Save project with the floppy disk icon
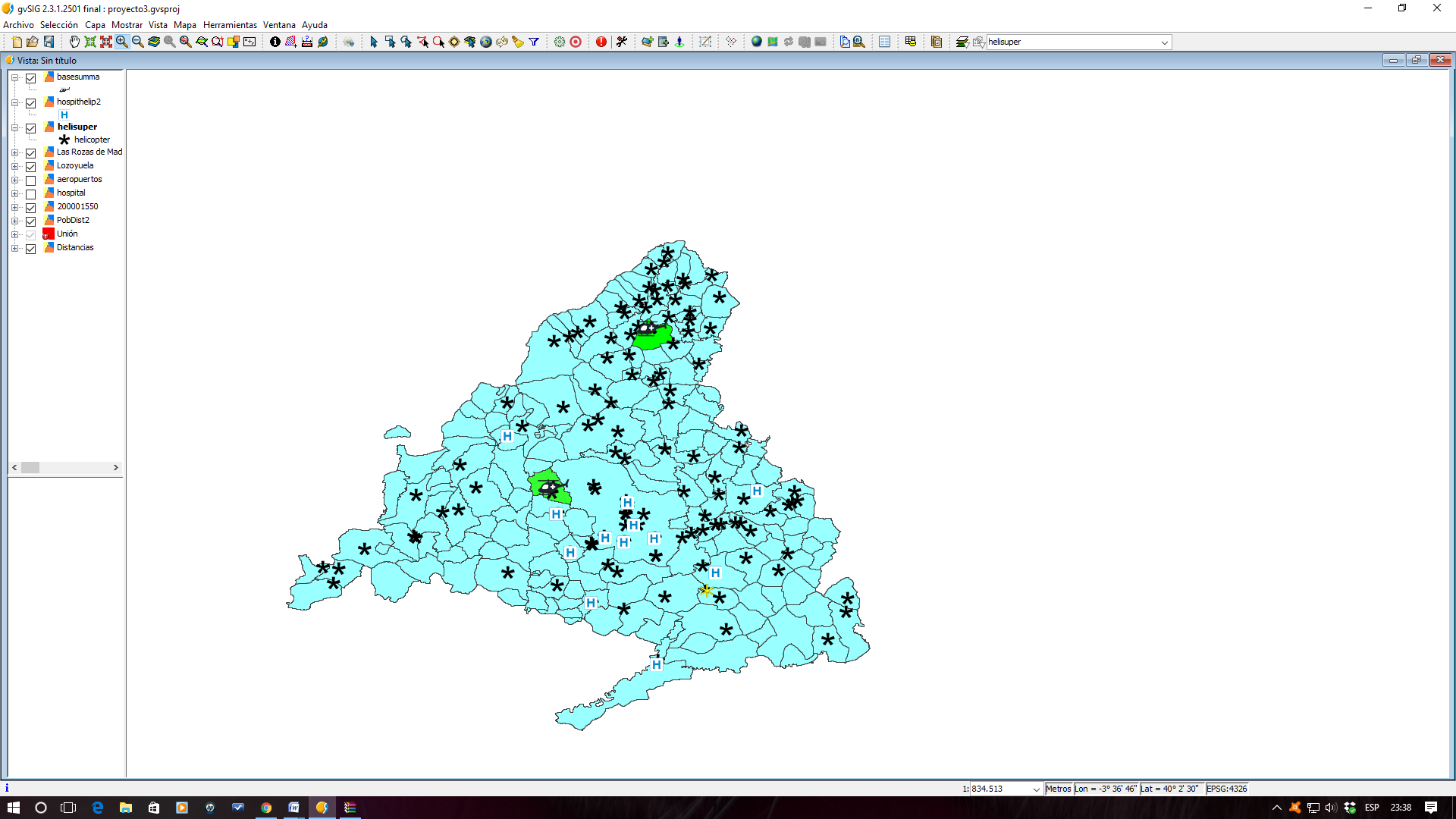 (x=49, y=42)
